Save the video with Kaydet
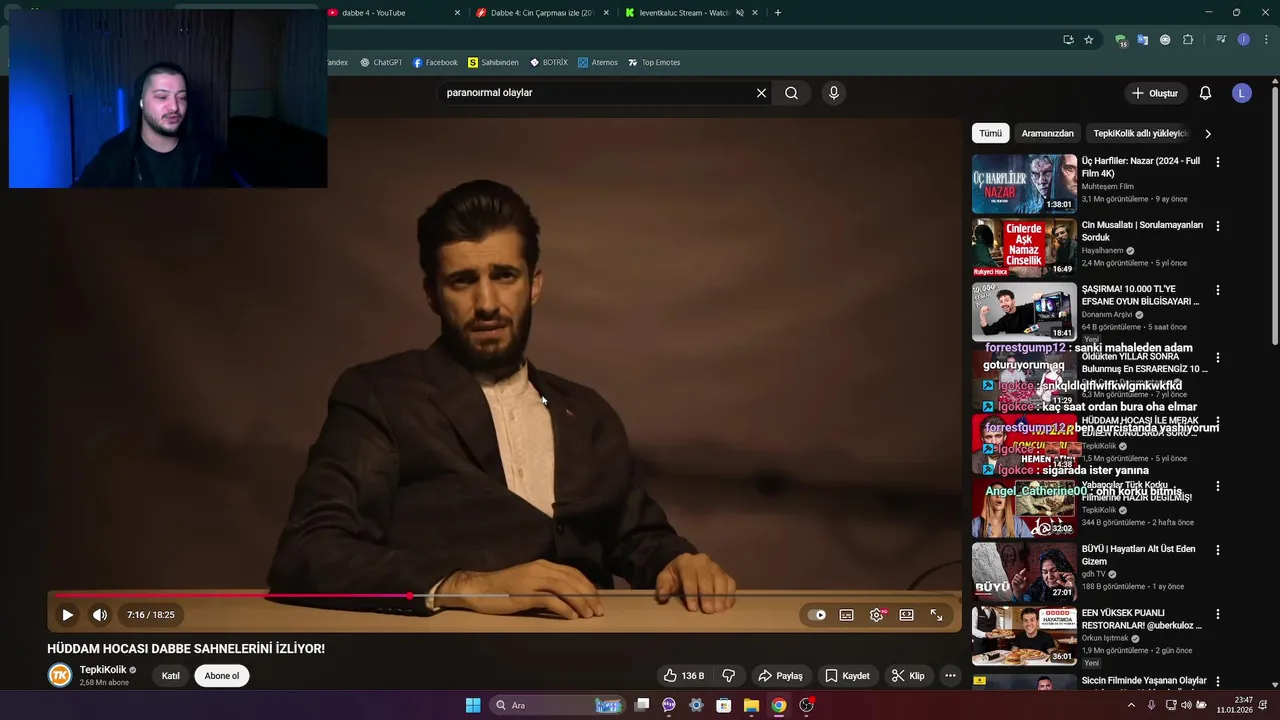 coord(846,676)
